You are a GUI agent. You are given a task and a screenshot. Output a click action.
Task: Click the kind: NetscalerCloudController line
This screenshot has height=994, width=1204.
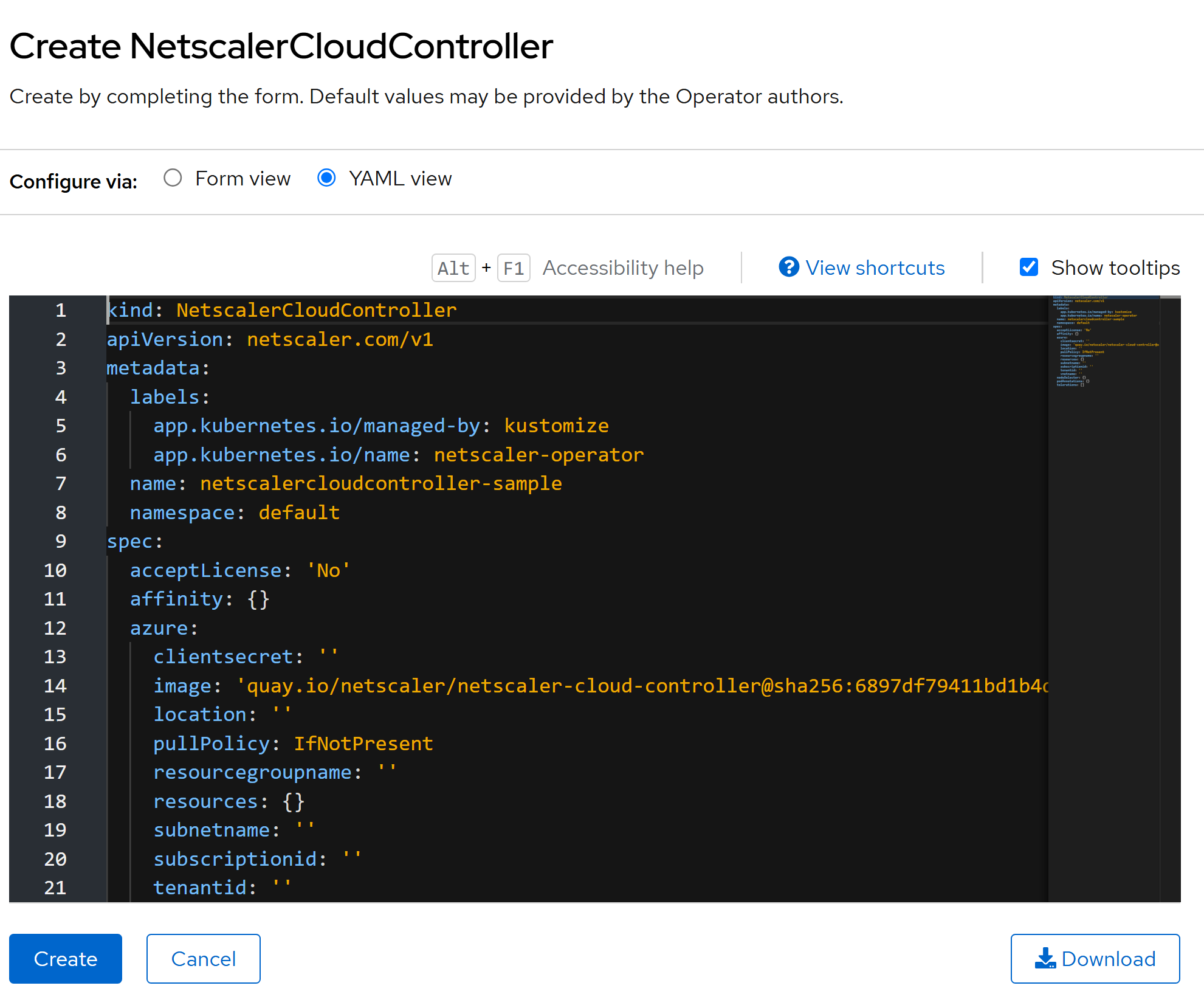[x=282, y=310]
